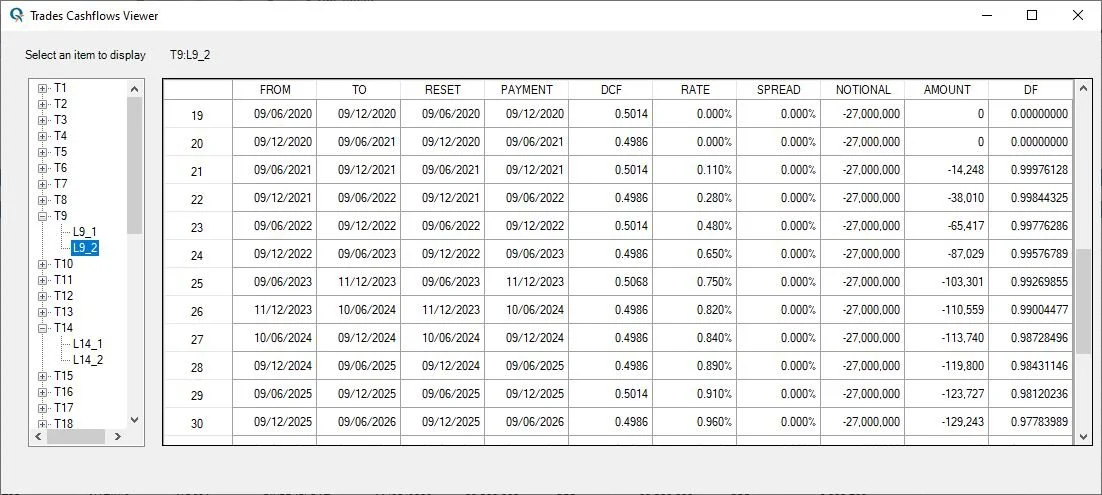Select row header 19
The image size is (1102, 495).
197,114
